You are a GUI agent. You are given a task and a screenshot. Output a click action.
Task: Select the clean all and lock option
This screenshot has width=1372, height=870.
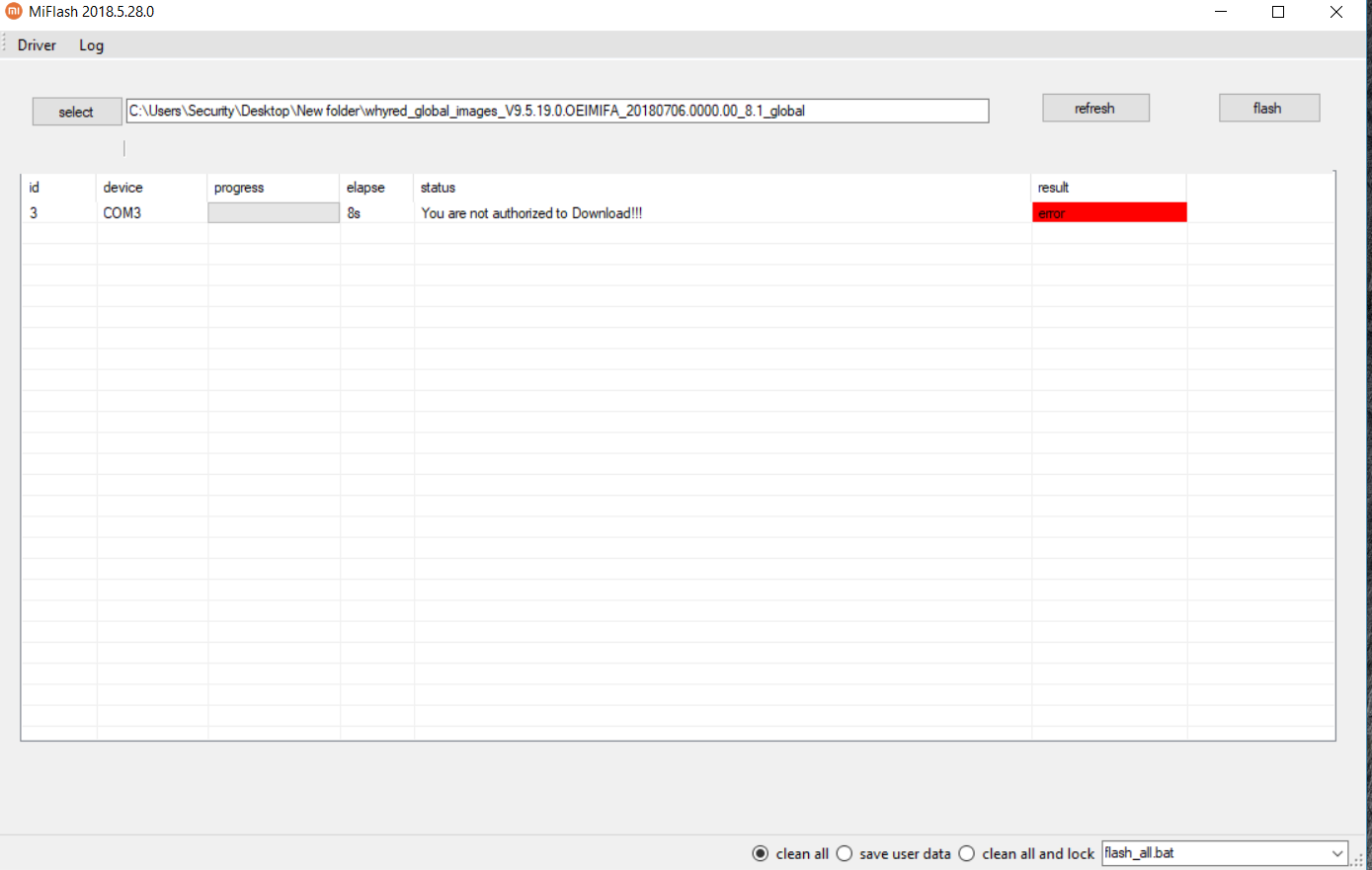pyautogui.click(x=1027, y=853)
